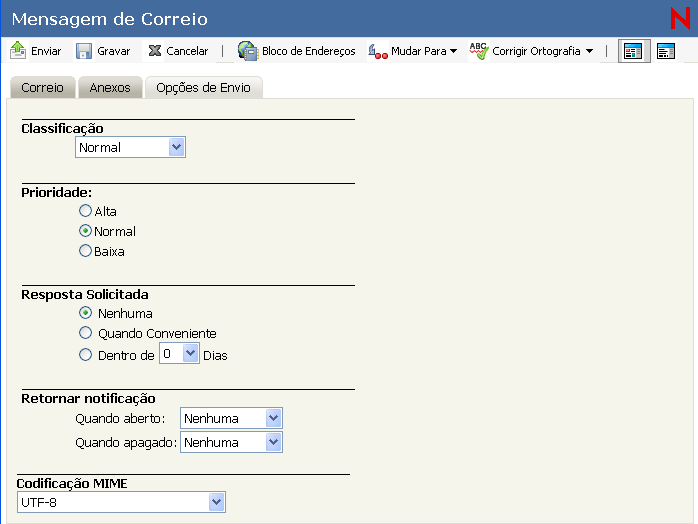
Task: Select Nenhuma response radio button
Action: (85, 313)
